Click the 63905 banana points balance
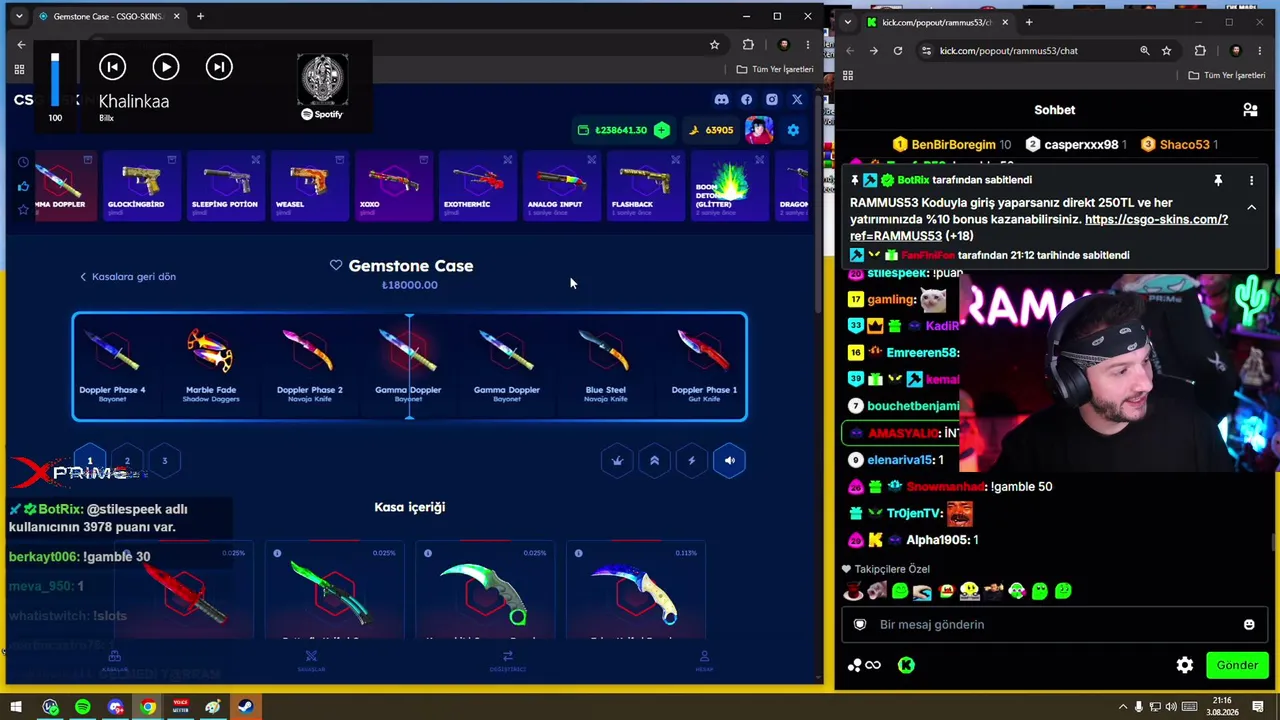The height and width of the screenshot is (720, 1280). pyautogui.click(x=711, y=130)
